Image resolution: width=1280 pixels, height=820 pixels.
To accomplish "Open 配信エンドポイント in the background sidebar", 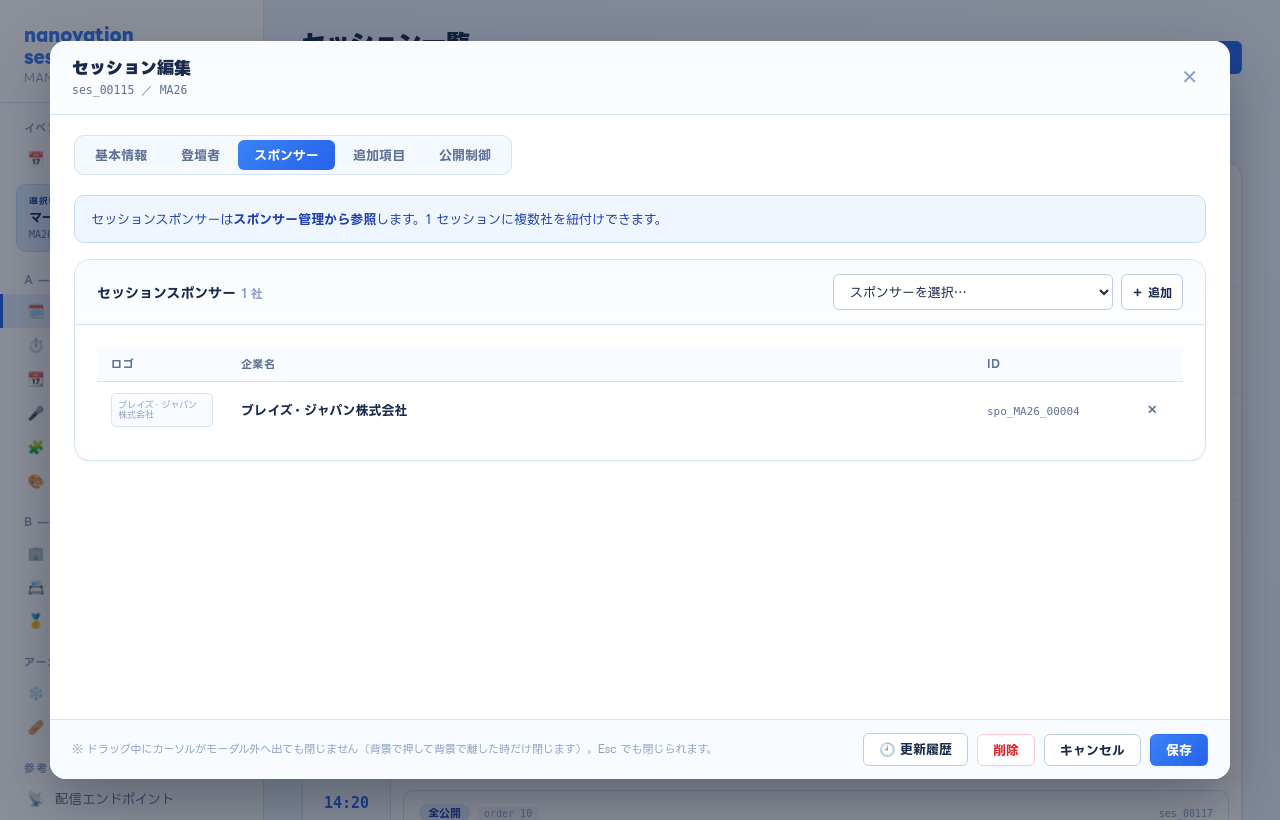I will point(114,799).
